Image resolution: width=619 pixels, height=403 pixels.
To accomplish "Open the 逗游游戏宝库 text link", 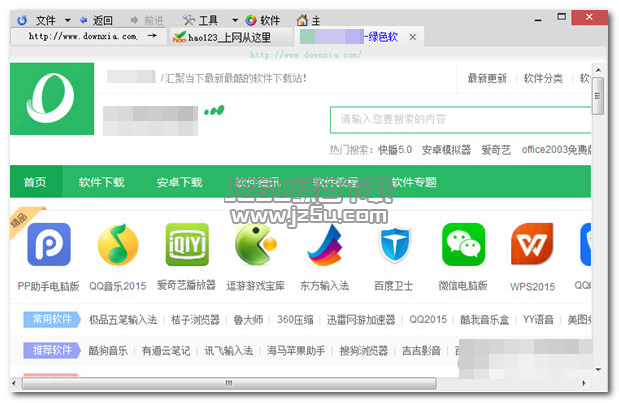I will coord(255,286).
